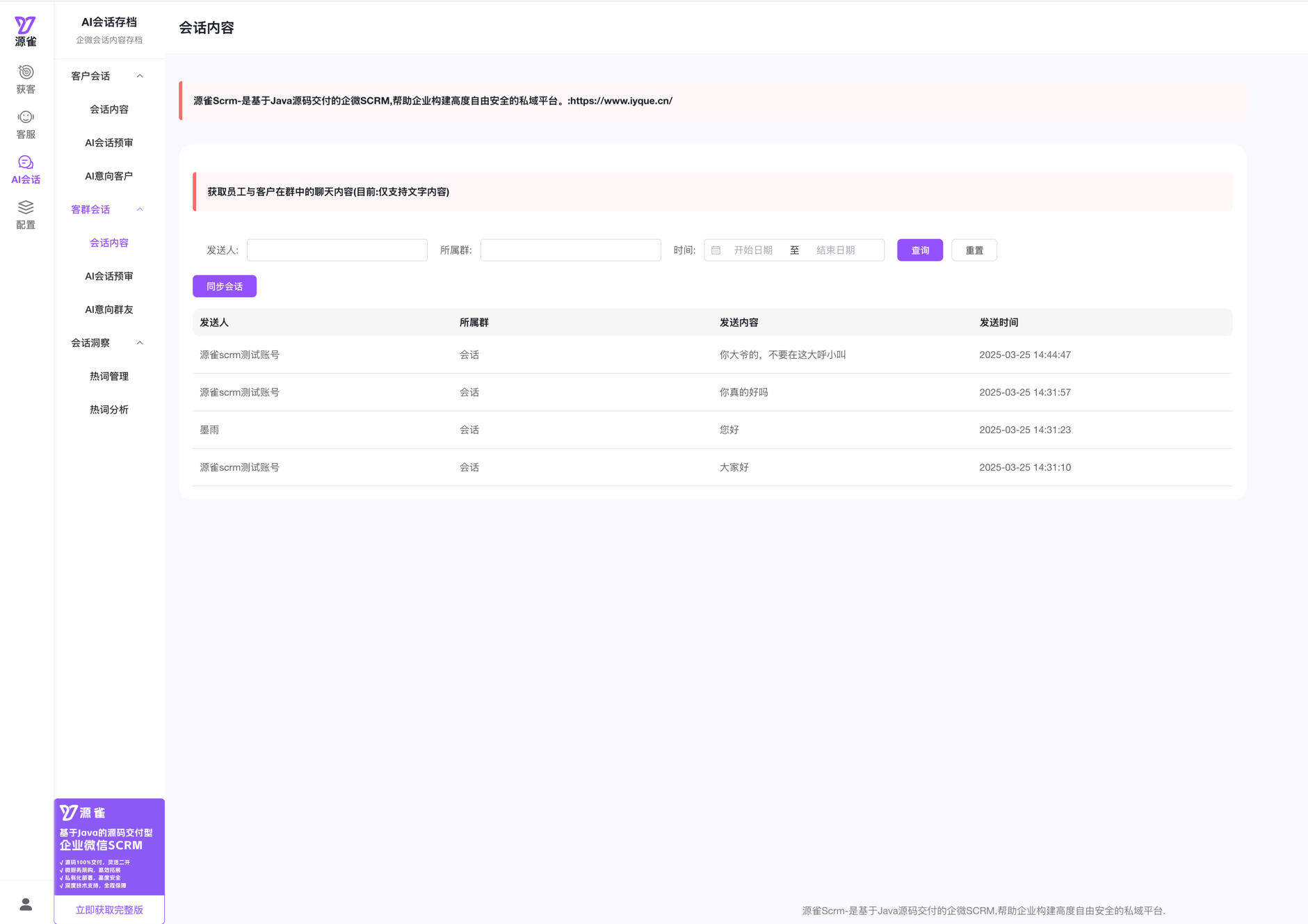Select message 大家好
This screenshot has width=1308, height=924.
[734, 467]
